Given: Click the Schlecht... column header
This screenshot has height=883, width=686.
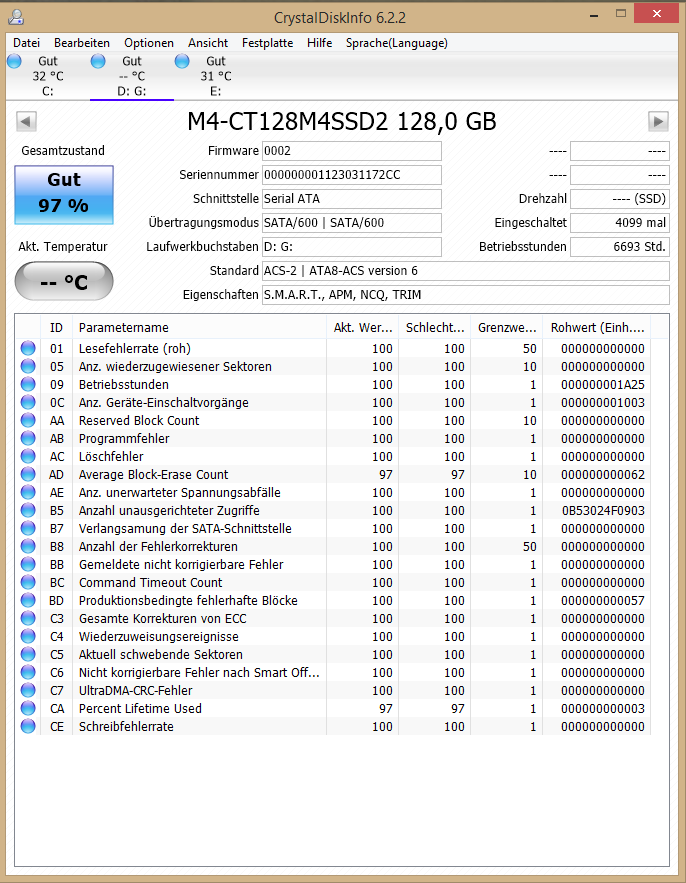Looking at the screenshot, I should pyautogui.click(x=434, y=328).
